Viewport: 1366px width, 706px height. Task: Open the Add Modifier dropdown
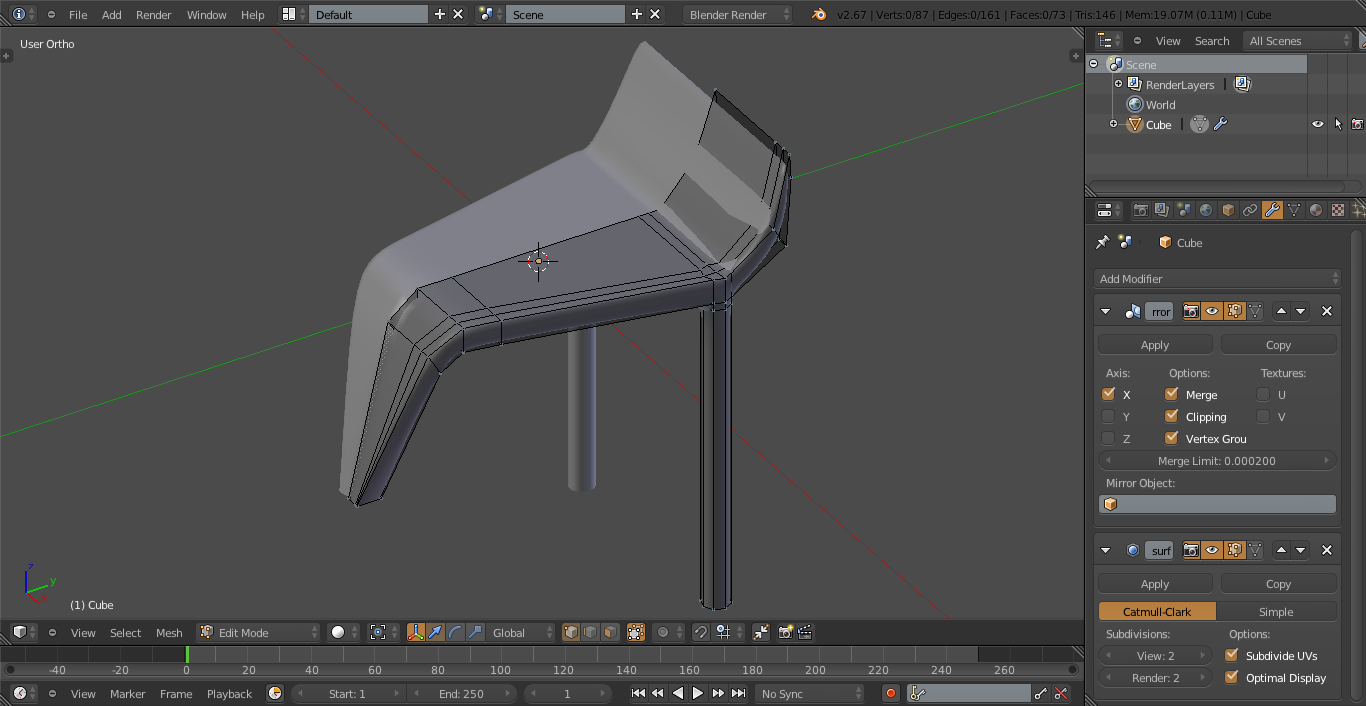(1217, 278)
